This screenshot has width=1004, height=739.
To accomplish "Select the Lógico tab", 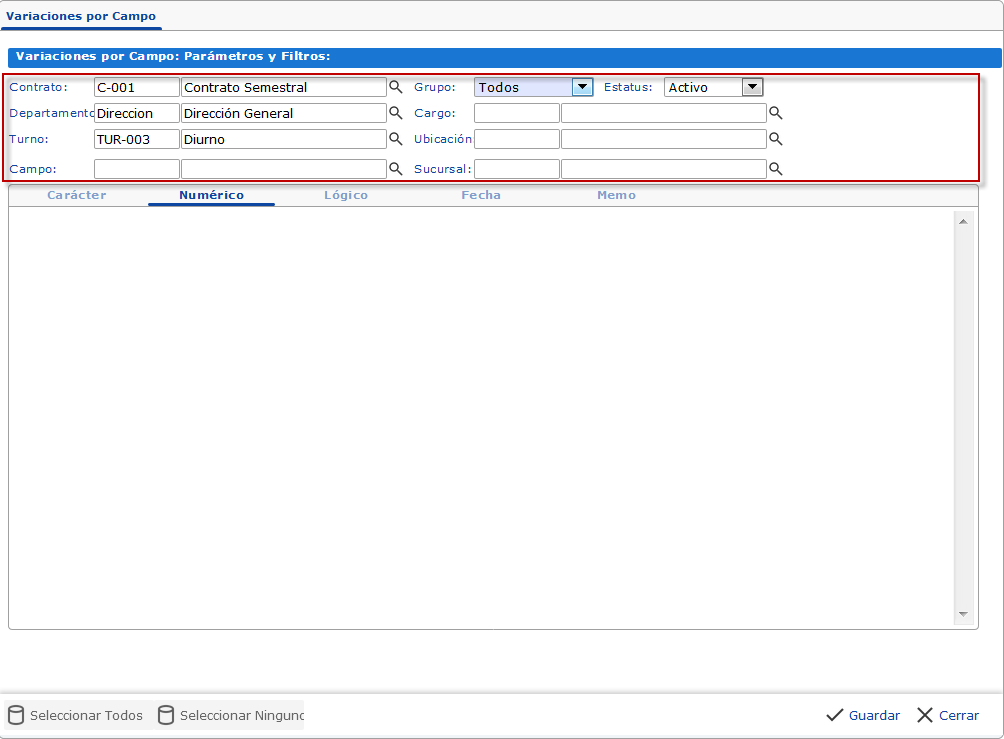I will click(x=346, y=195).
